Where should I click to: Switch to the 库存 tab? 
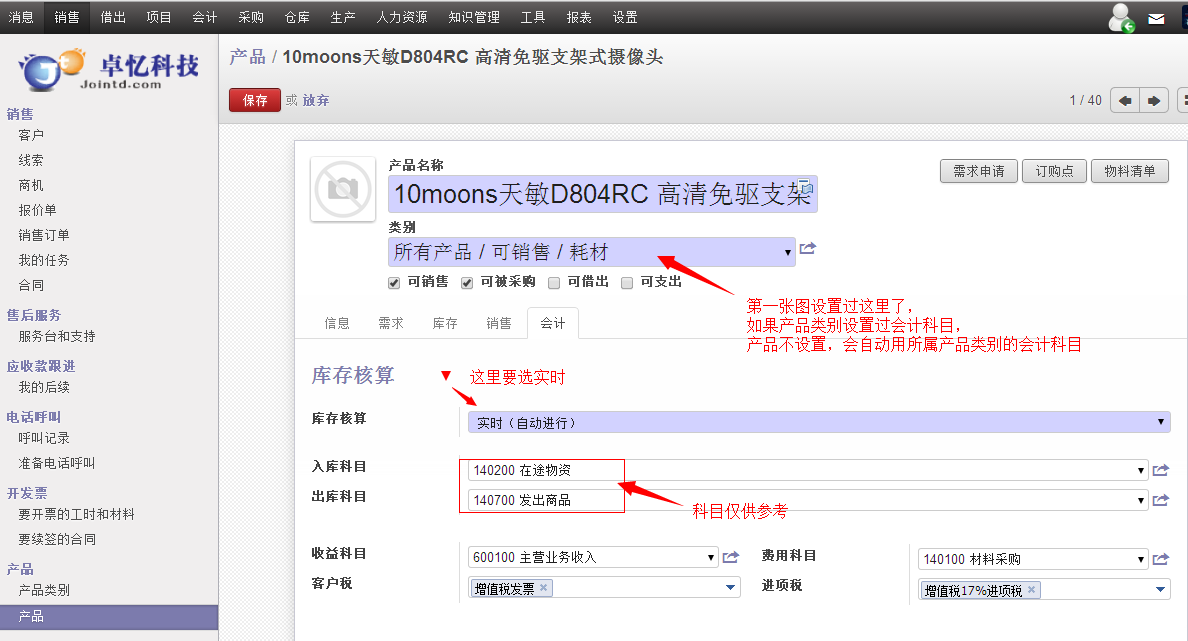click(445, 324)
